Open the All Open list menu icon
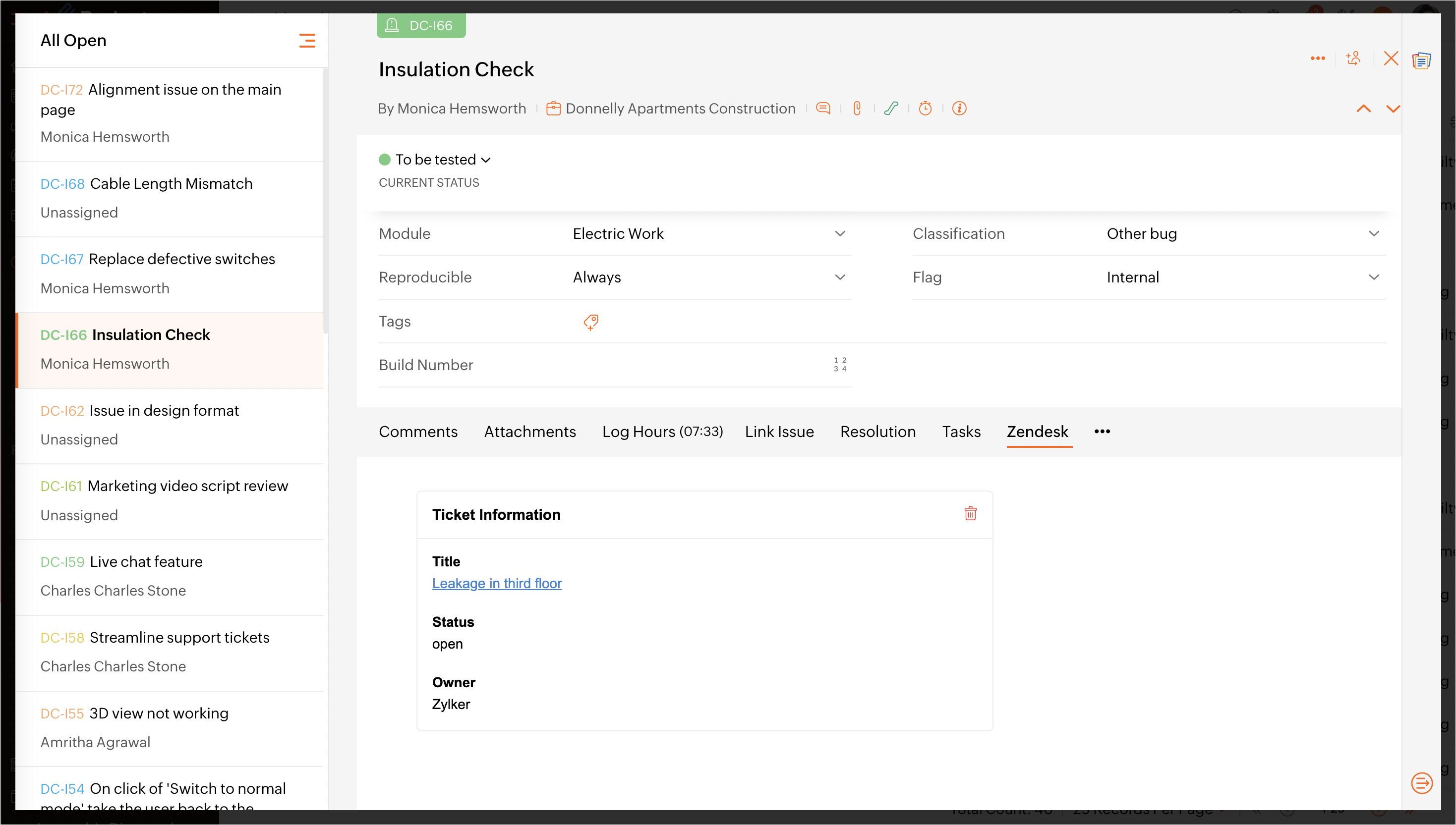Image resolution: width=1456 pixels, height=825 pixels. pos(306,40)
